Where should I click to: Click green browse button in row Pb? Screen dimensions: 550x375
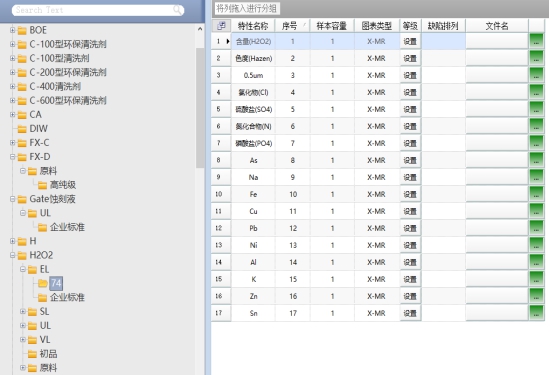click(536, 228)
